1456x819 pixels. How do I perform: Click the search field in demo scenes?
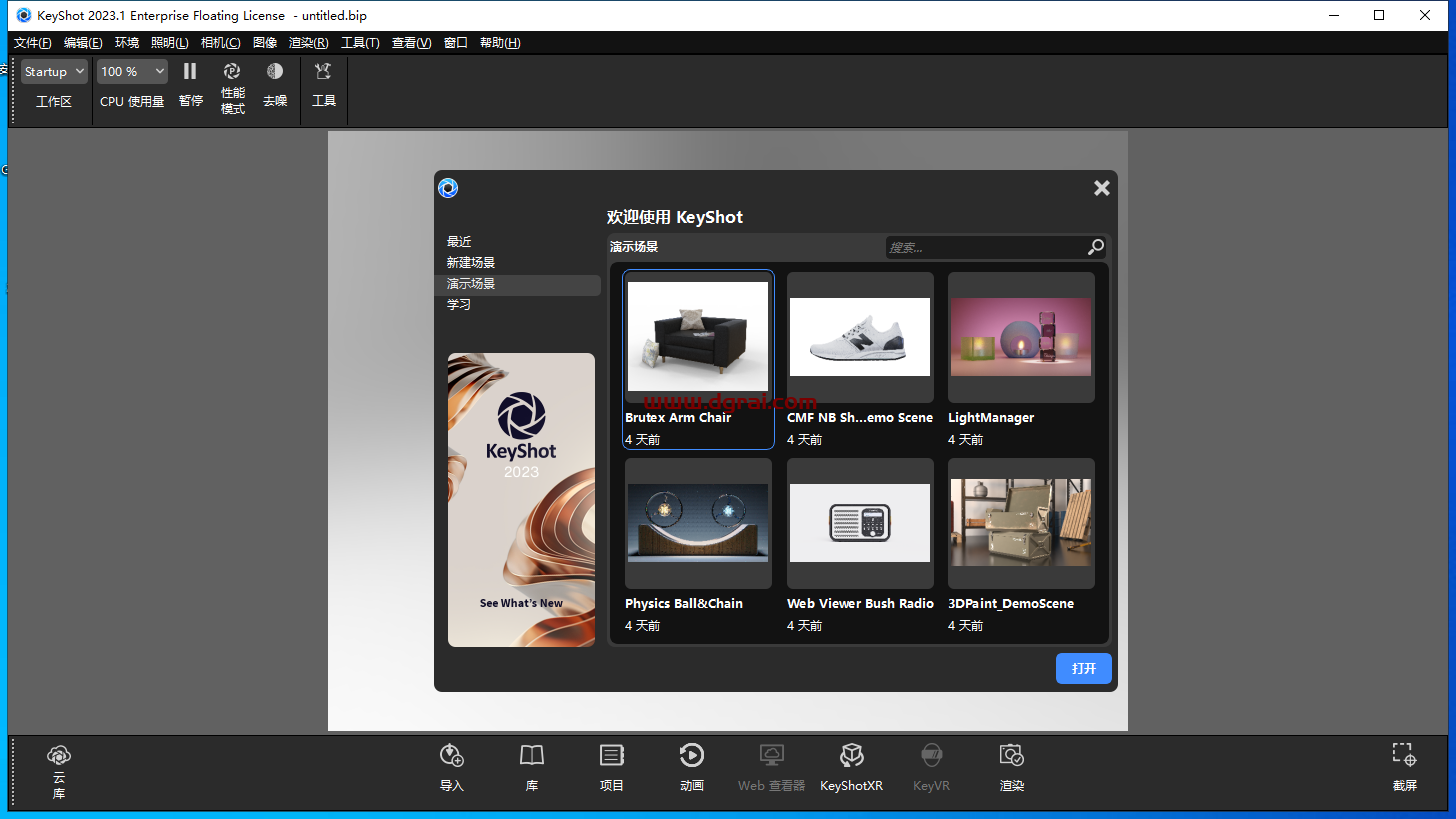[x=985, y=247]
